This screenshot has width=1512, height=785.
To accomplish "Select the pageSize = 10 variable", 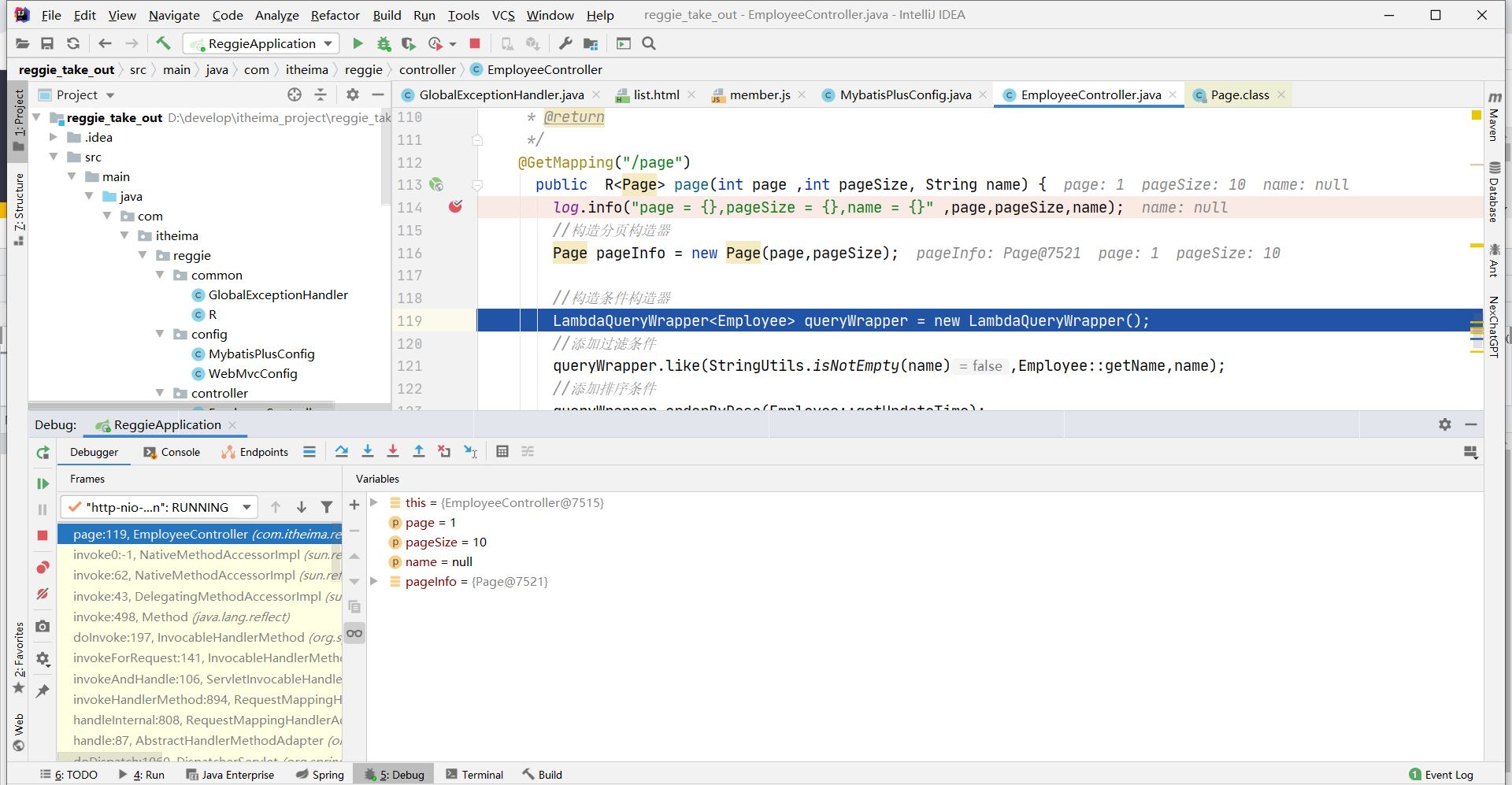I will (x=446, y=542).
